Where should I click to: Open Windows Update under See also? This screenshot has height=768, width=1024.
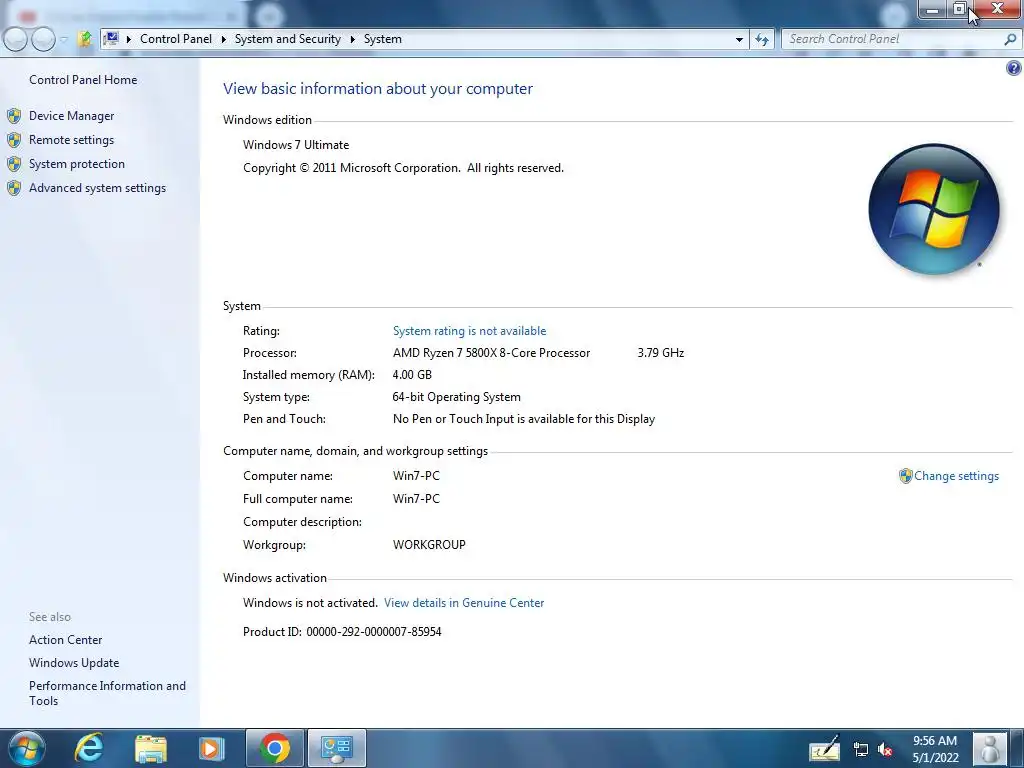(74, 663)
